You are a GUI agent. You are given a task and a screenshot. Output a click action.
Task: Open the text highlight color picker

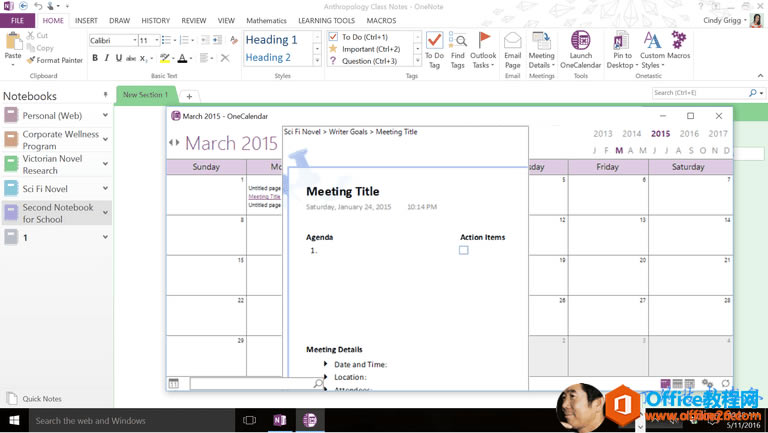coord(173,58)
